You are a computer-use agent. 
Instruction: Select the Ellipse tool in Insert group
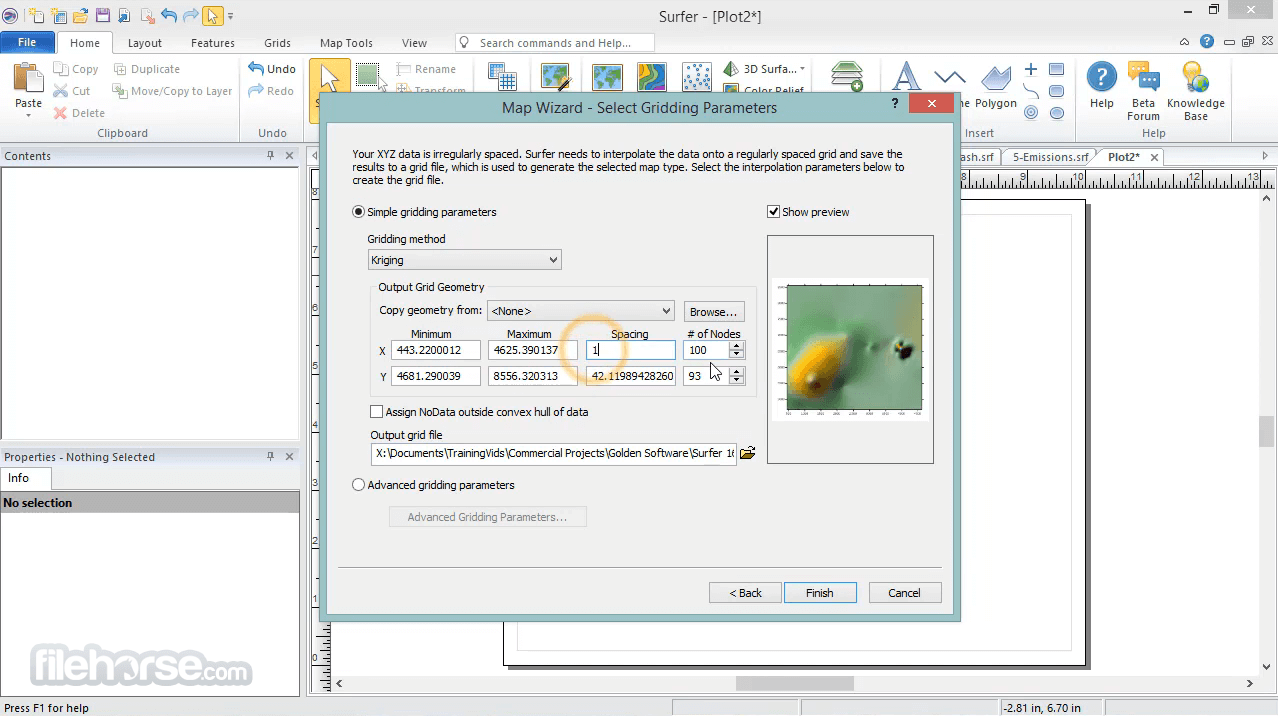(1057, 113)
